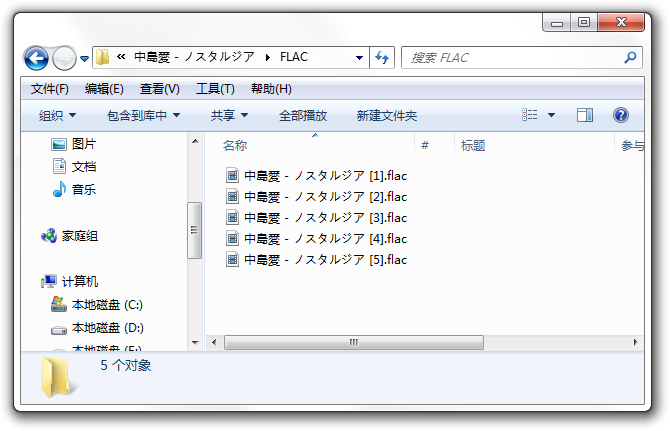Click the horizontal scrollbar thumb

354,342
